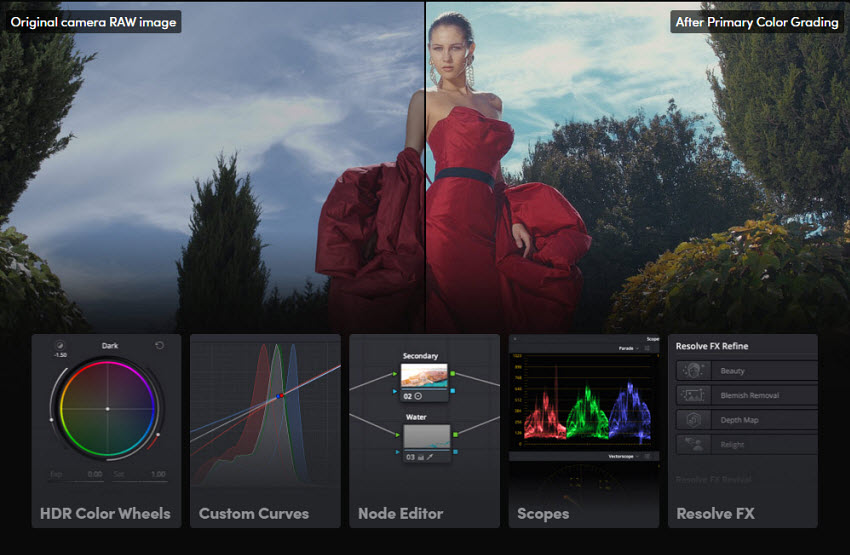Select the Blemish Removal effect

(x=746, y=395)
